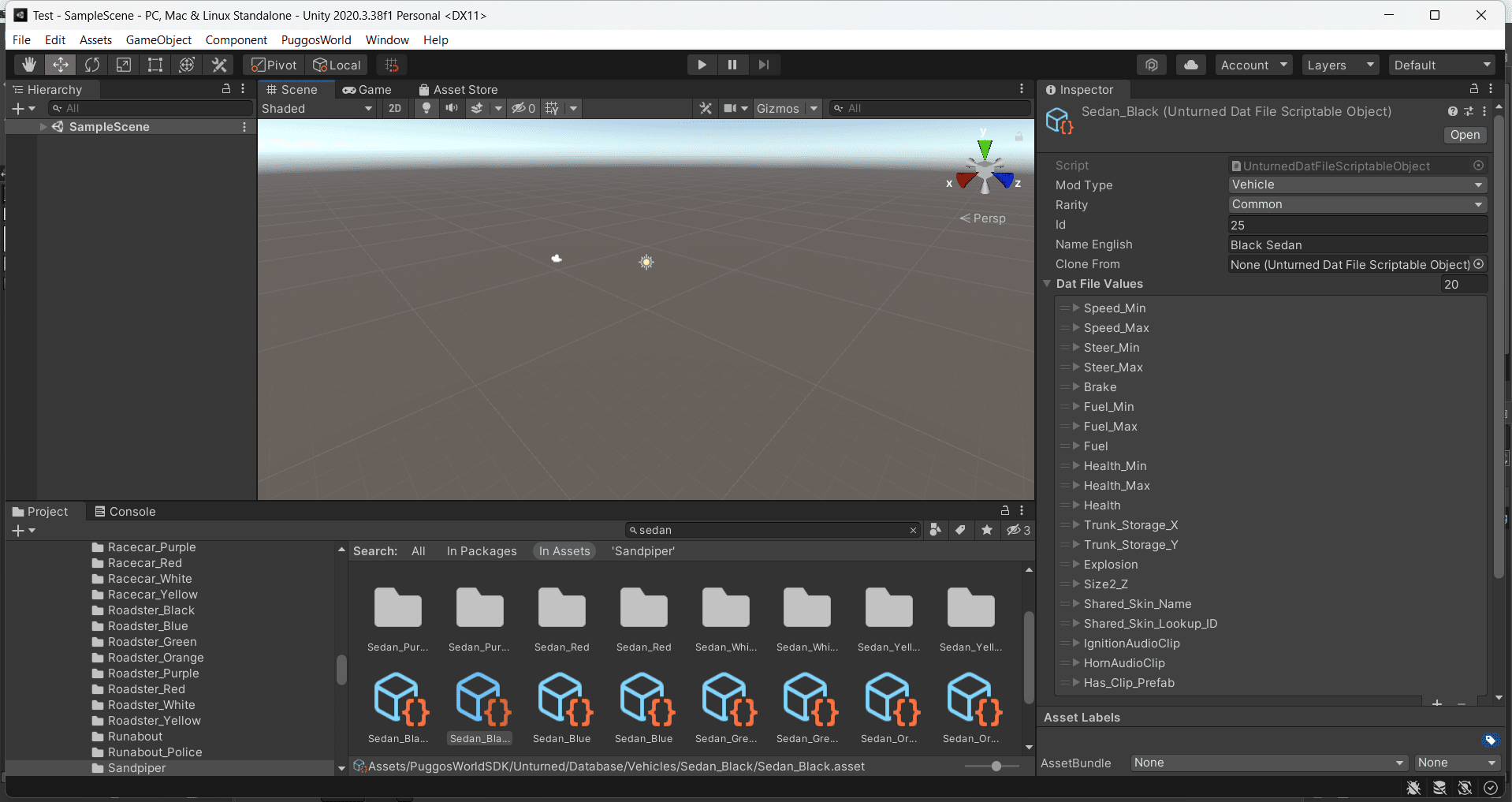1512x802 pixels.
Task: Select the Rotate tool
Action: pos(92,65)
